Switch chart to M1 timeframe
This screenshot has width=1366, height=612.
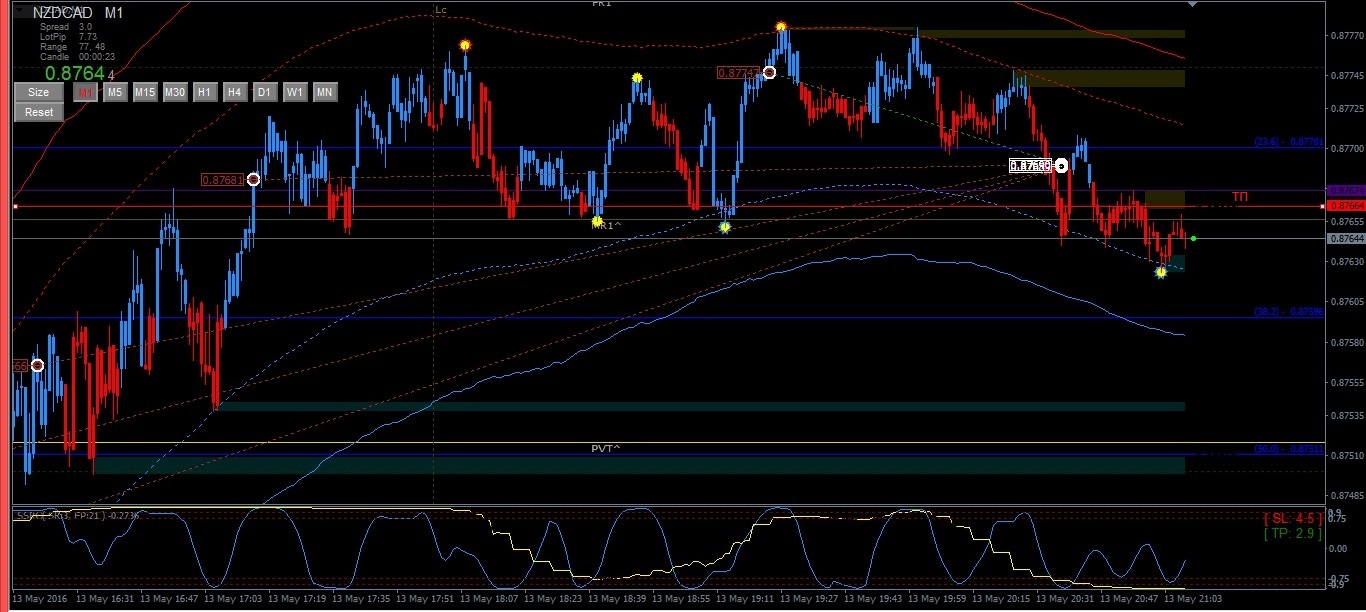86,92
